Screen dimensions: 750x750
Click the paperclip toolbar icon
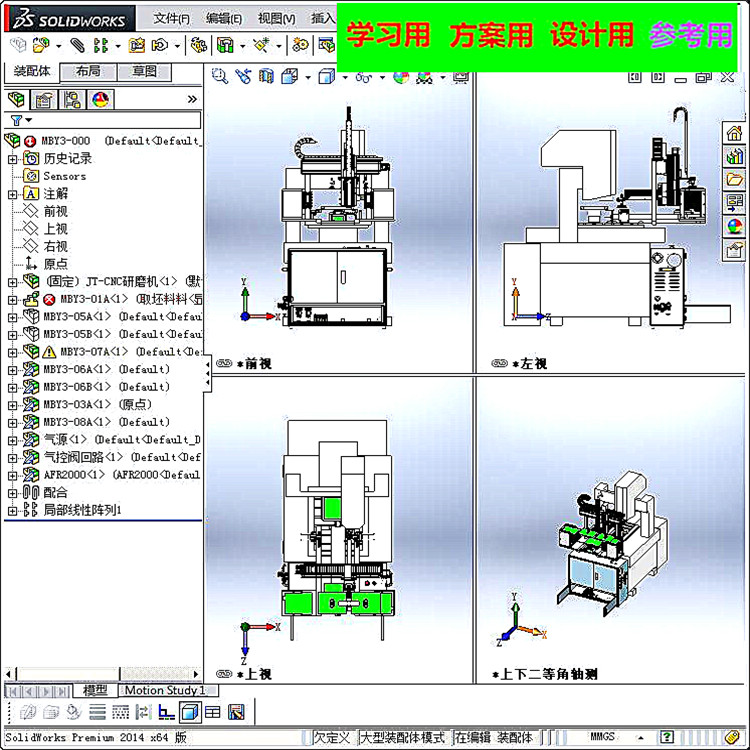pos(77,45)
